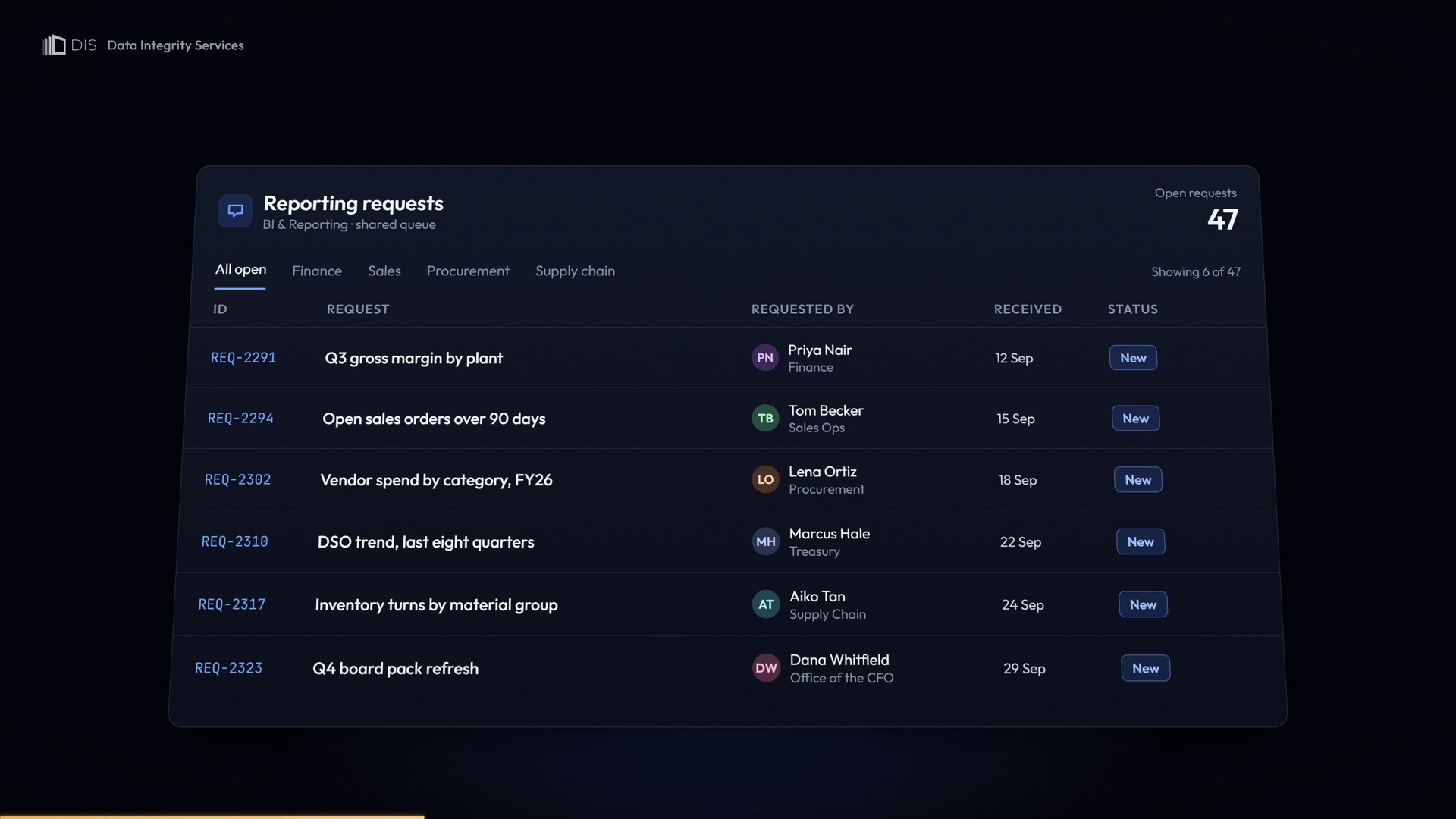Viewport: 1456px width, 819px height.
Task: Open Lena Ortiz's LO avatar
Action: 765,480
